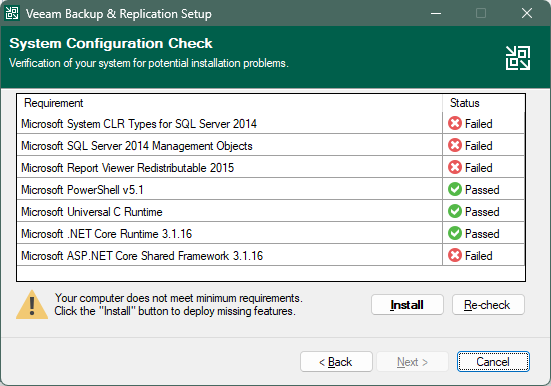Minimize the setup window
Image resolution: width=551 pixels, height=386 pixels.
coord(436,13)
